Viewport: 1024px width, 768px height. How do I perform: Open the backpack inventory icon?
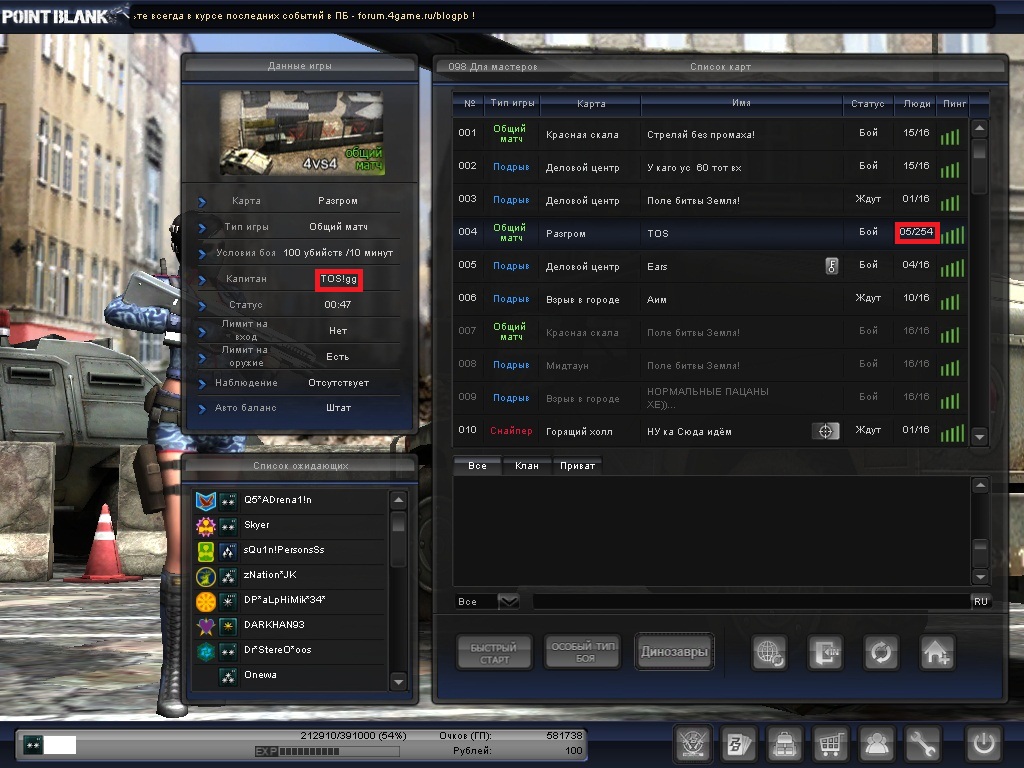pyautogui.click(x=784, y=744)
